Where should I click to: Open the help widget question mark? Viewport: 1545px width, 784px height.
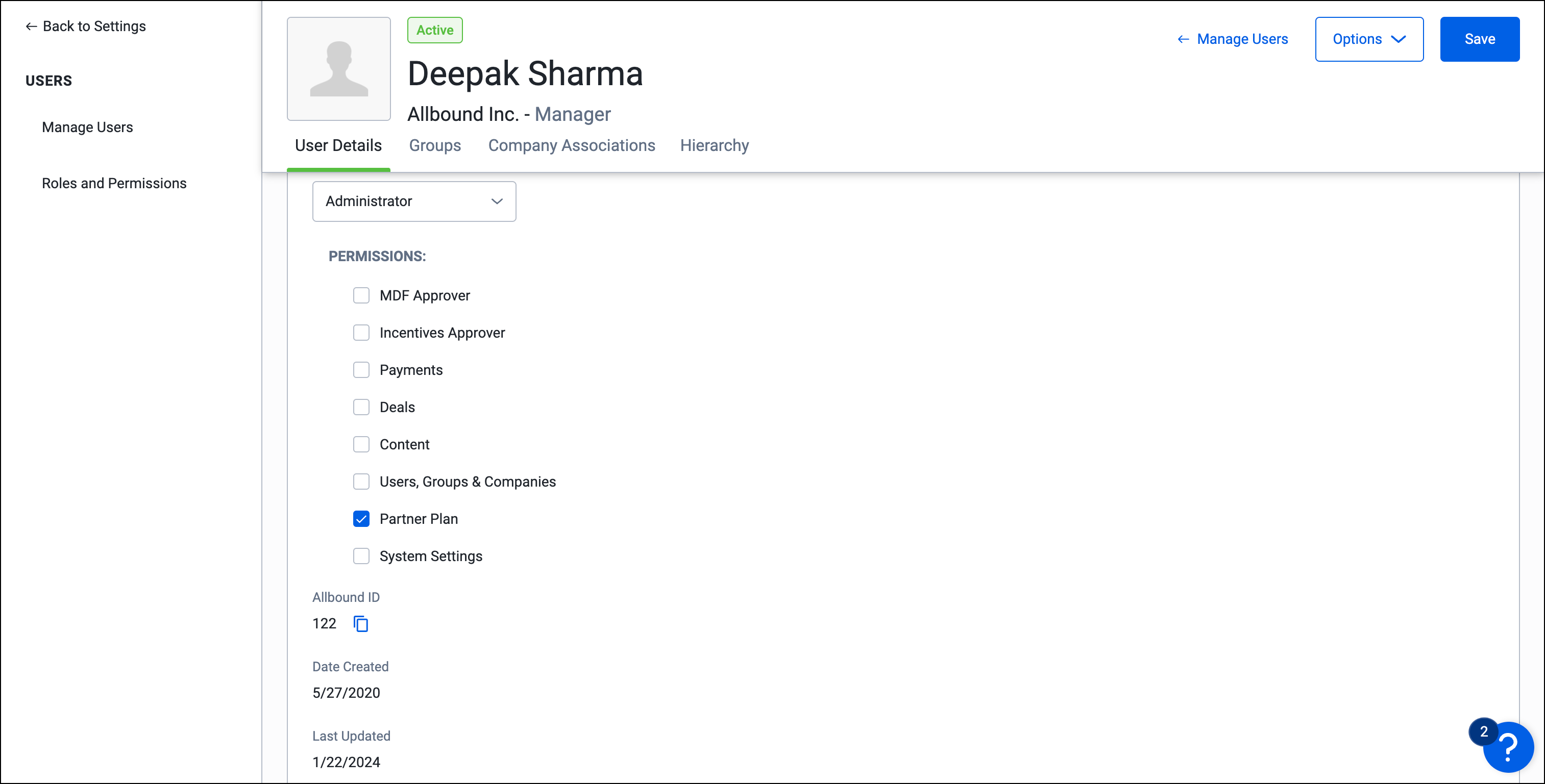(x=1507, y=747)
